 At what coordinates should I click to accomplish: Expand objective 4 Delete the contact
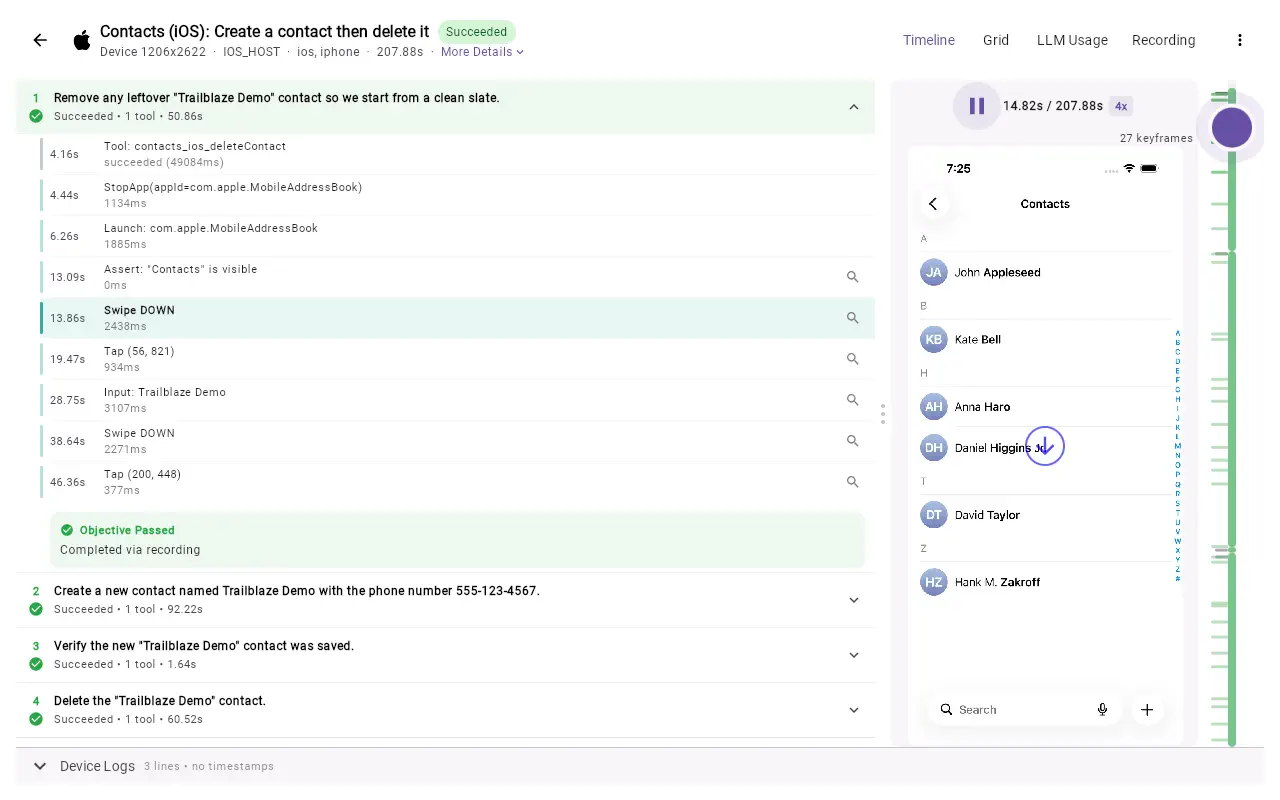854,710
